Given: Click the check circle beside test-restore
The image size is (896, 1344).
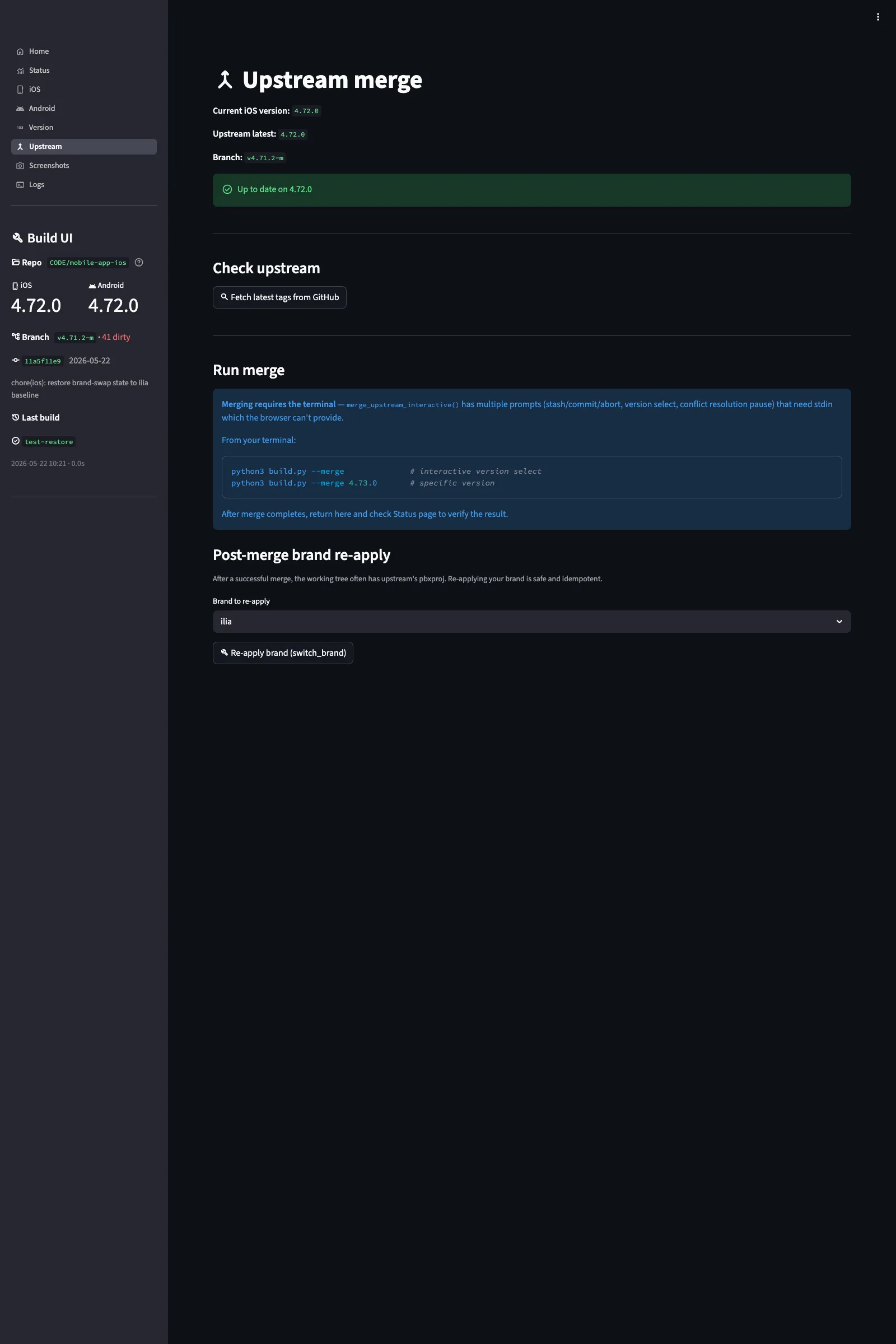Looking at the screenshot, I should pos(16,441).
